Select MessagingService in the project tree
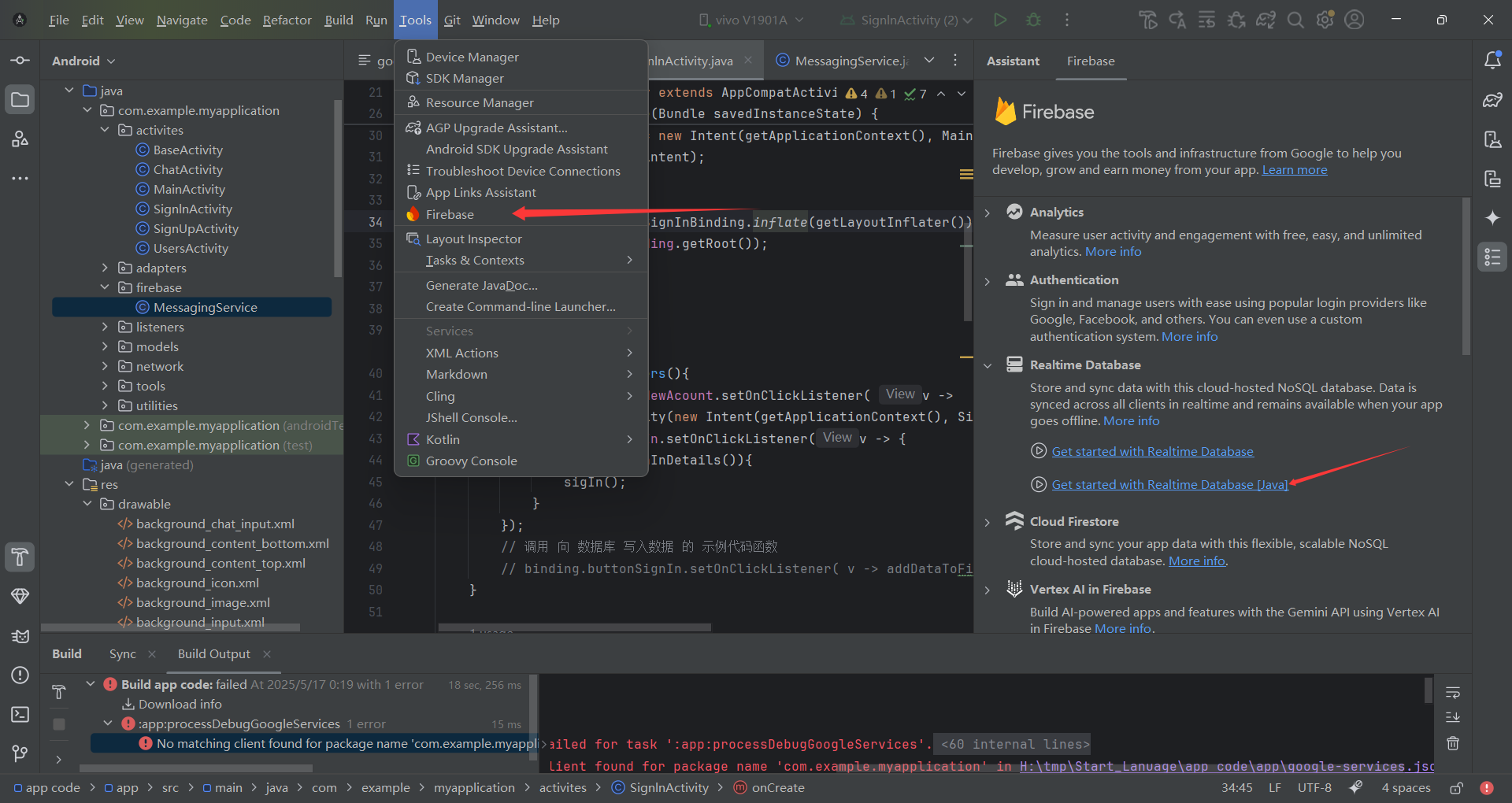This screenshot has height=803, width=1512. [x=191, y=307]
